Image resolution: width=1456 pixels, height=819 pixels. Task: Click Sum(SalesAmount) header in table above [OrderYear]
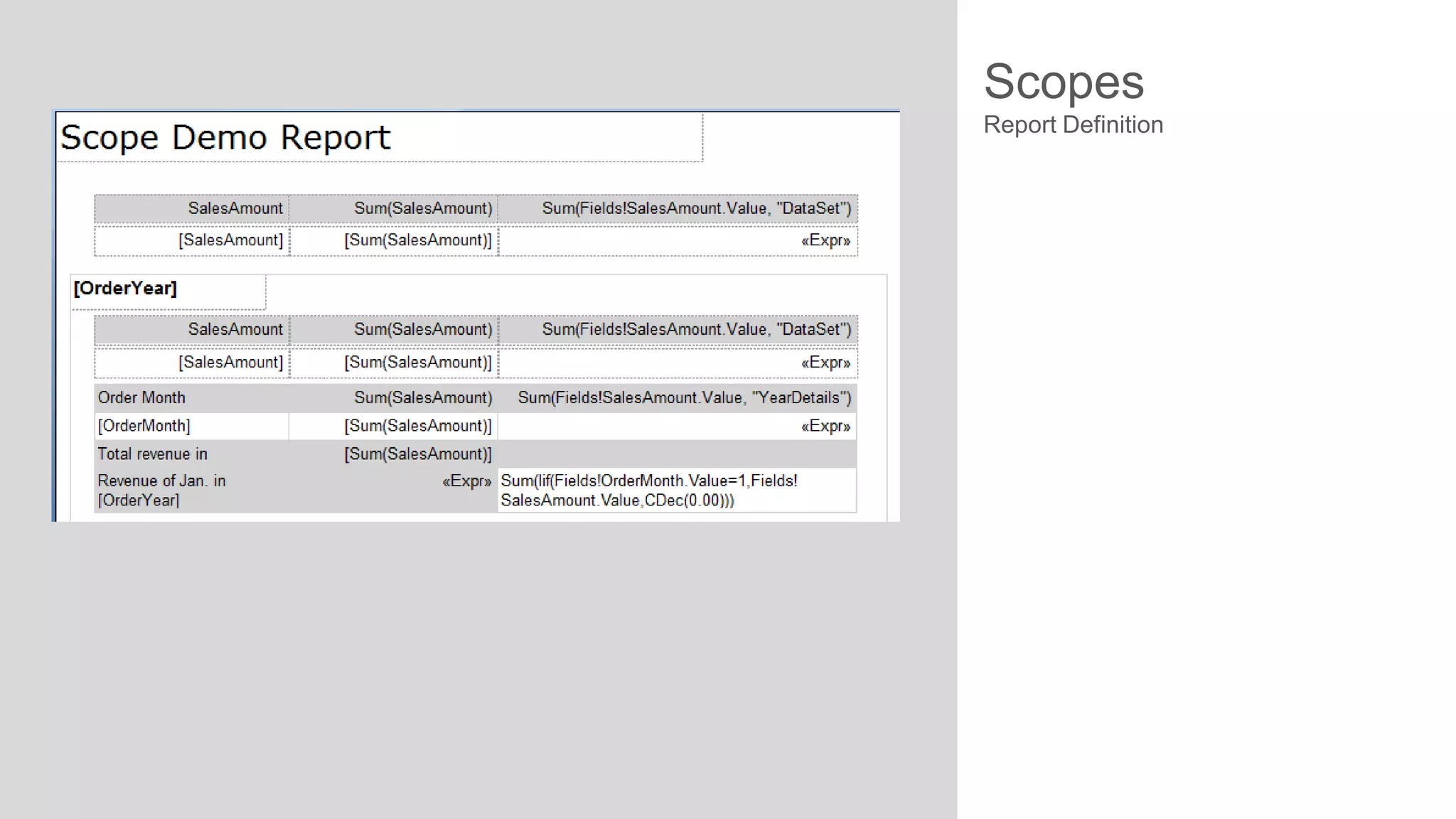point(394,209)
